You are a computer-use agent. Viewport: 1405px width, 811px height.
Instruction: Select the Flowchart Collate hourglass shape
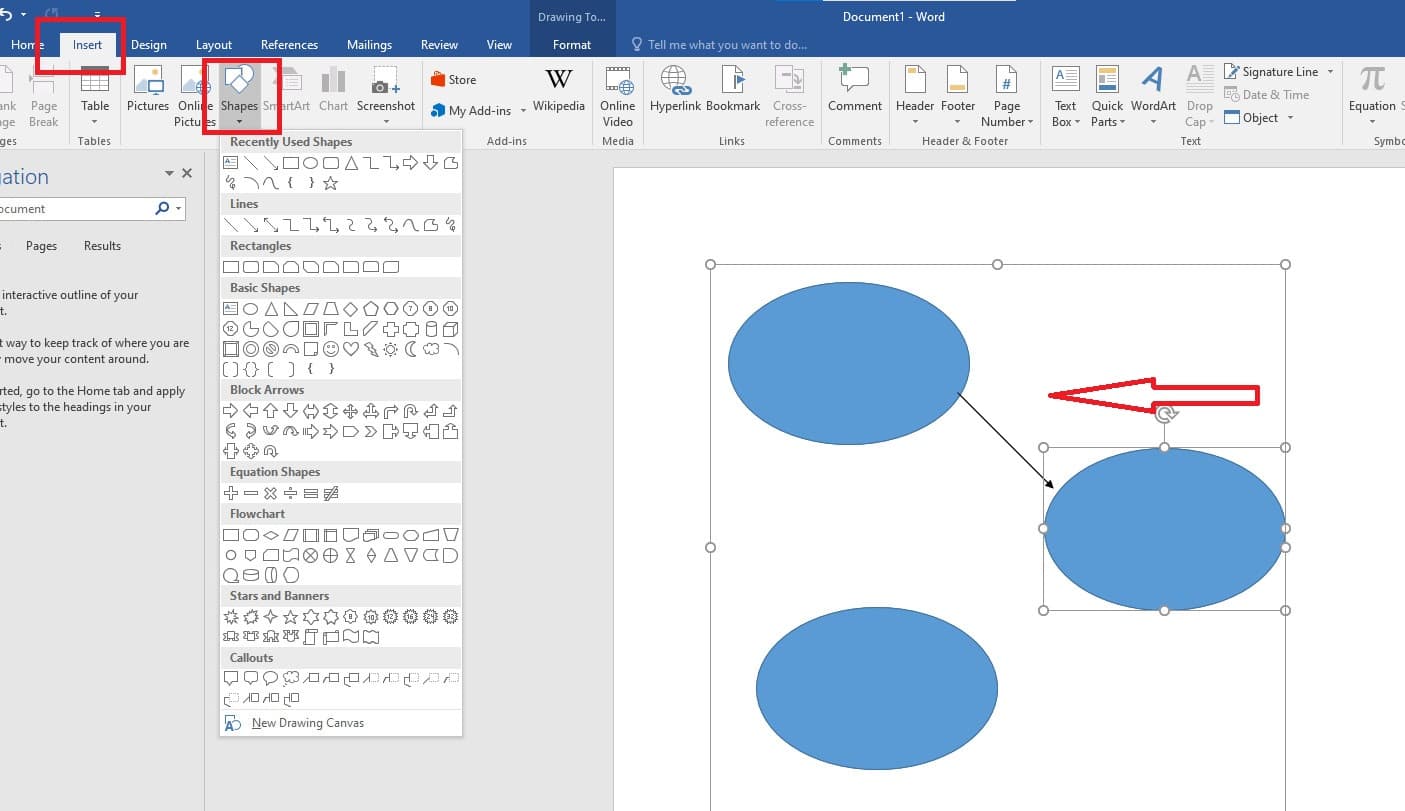pos(350,555)
